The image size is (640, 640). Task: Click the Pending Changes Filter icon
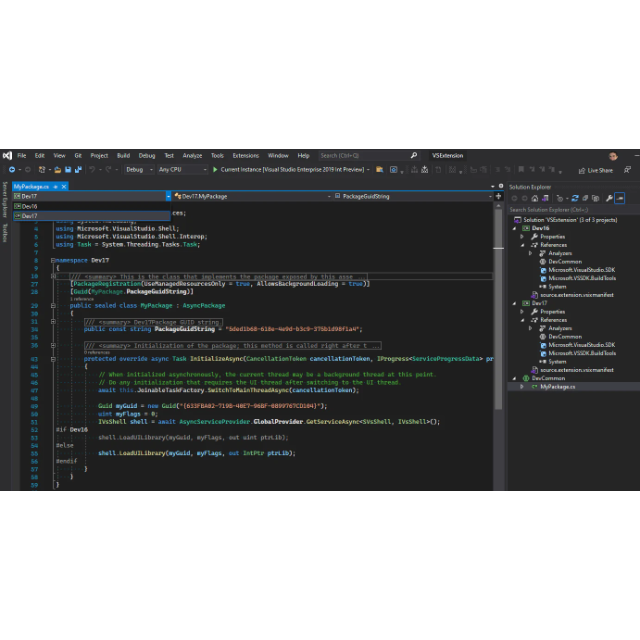(560, 198)
